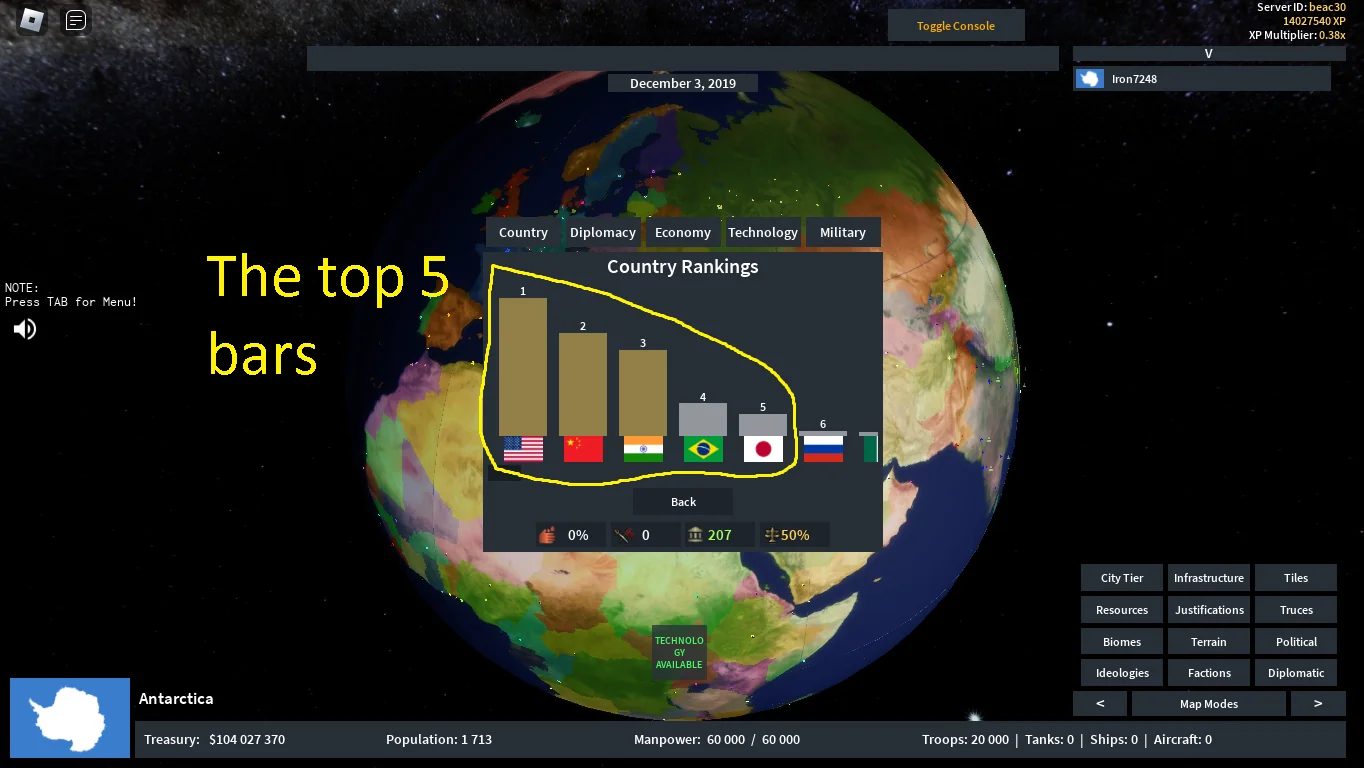Mute sound with the speaker icon
Image resolution: width=1364 pixels, height=768 pixels.
(x=25, y=329)
